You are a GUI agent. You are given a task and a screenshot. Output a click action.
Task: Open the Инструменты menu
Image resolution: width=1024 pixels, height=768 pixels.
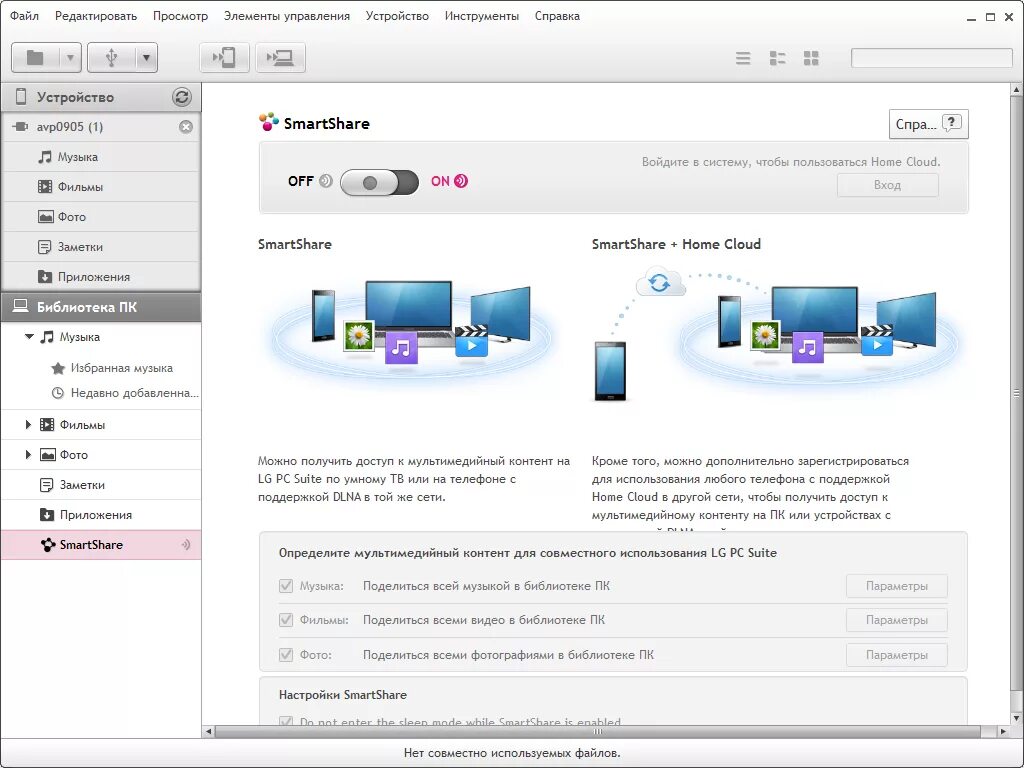click(x=482, y=16)
